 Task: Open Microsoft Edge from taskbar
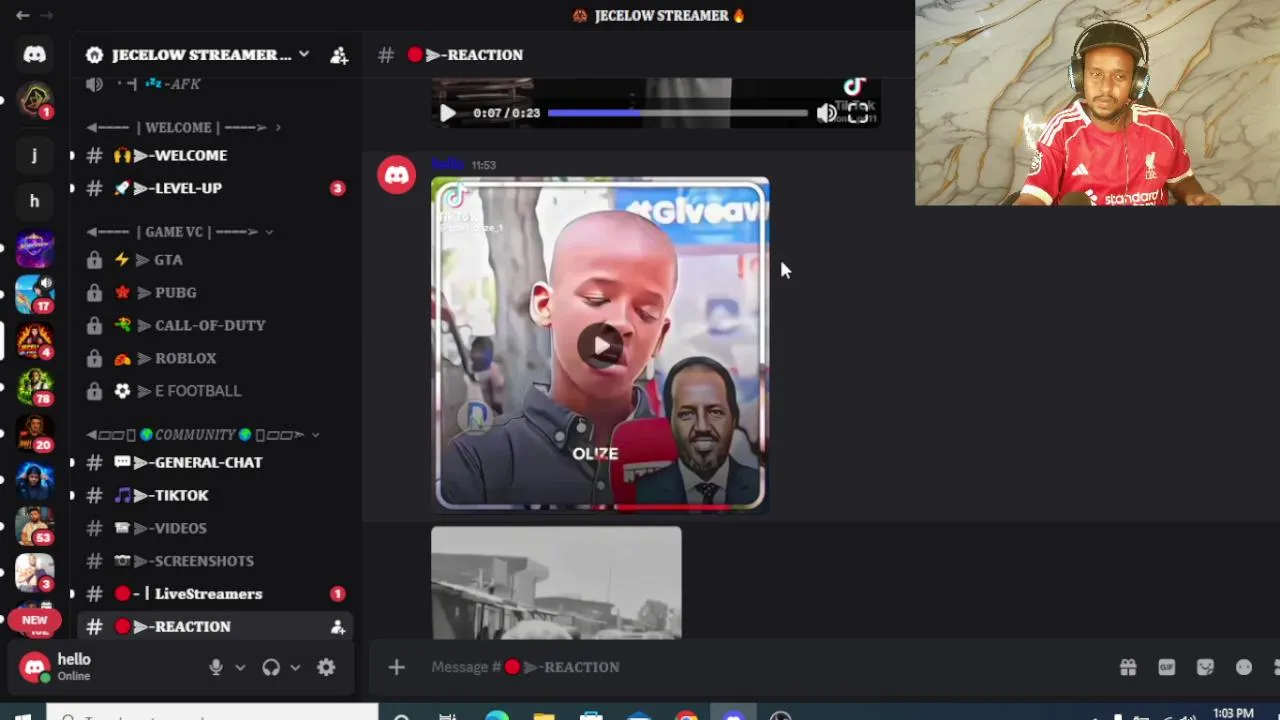coord(496,715)
